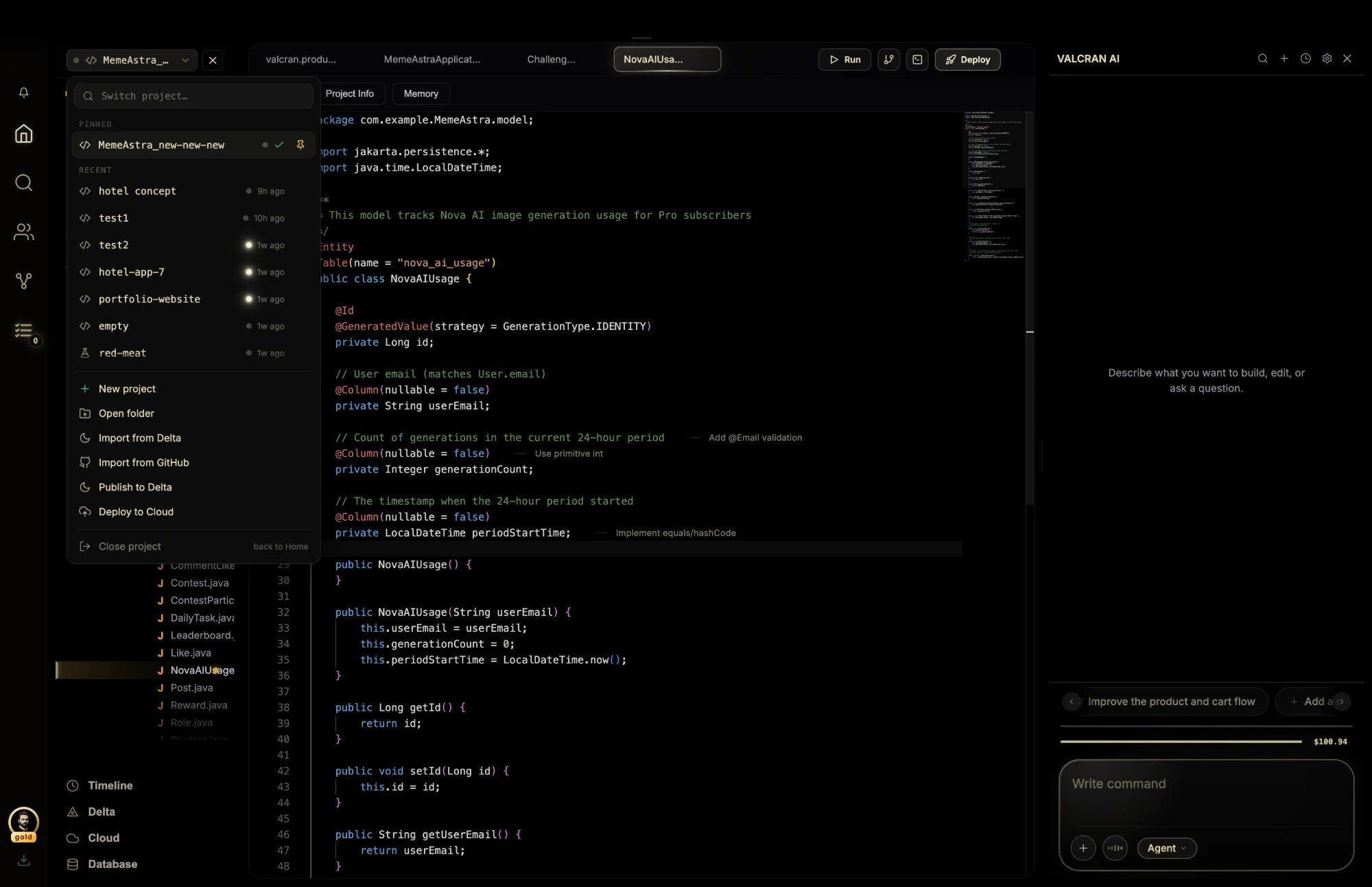Image resolution: width=1372 pixels, height=887 pixels.
Task: Switch to the valcran.produ... tab
Action: click(301, 60)
